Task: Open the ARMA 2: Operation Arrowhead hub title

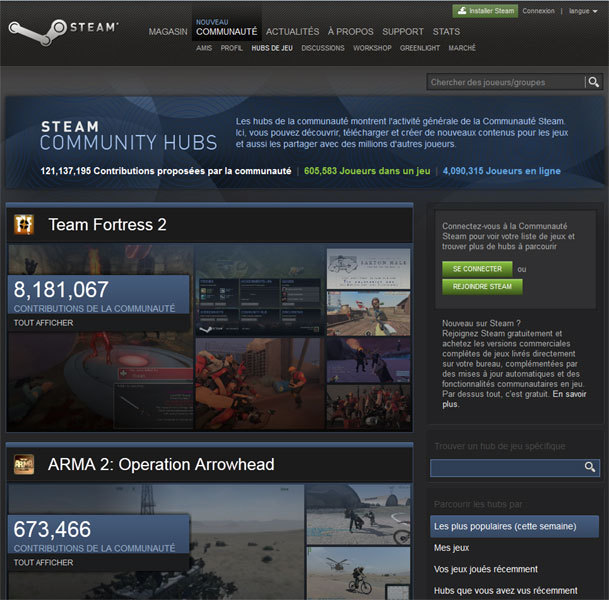Action: pos(161,464)
